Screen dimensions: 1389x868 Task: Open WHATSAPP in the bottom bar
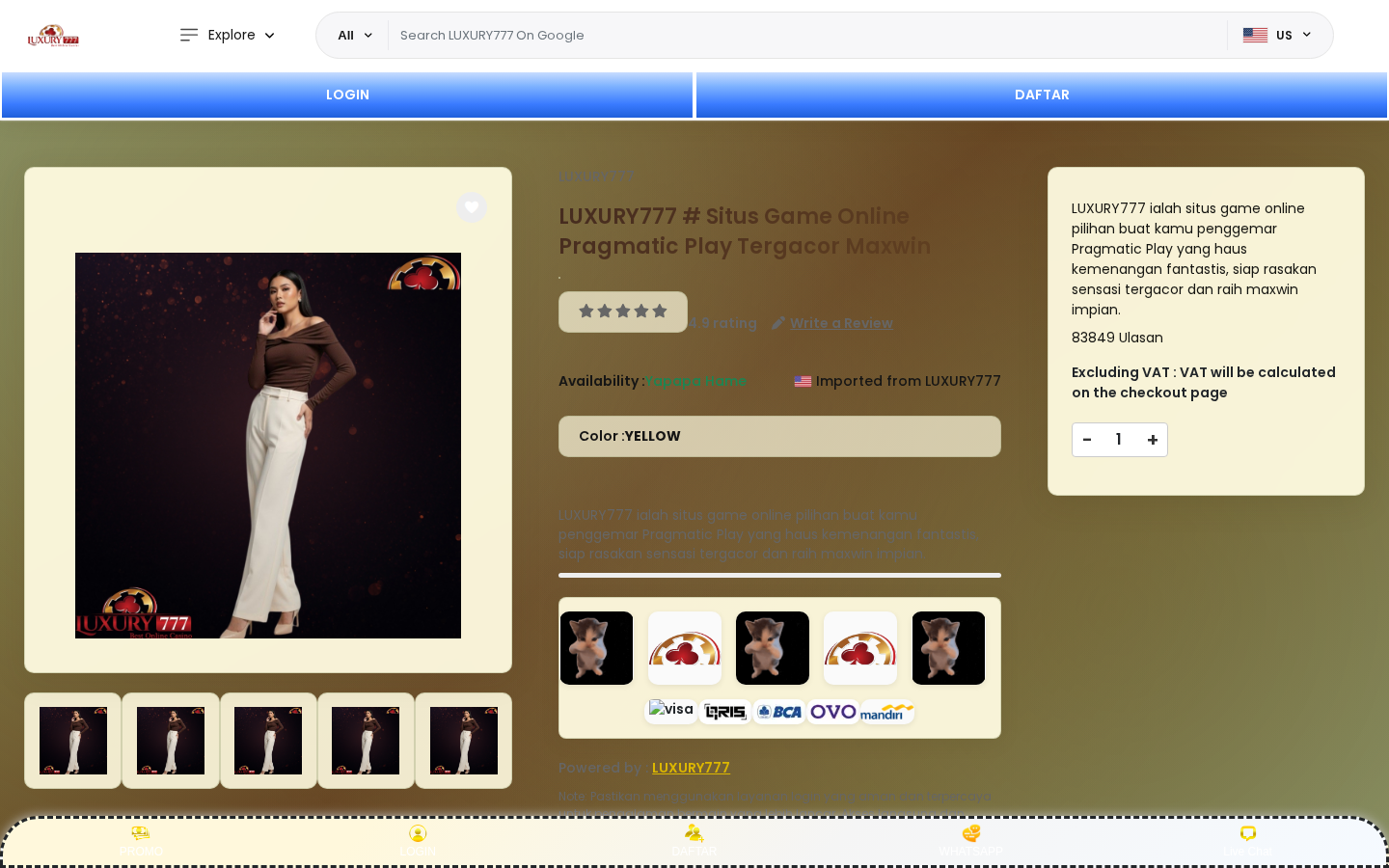tap(971, 841)
